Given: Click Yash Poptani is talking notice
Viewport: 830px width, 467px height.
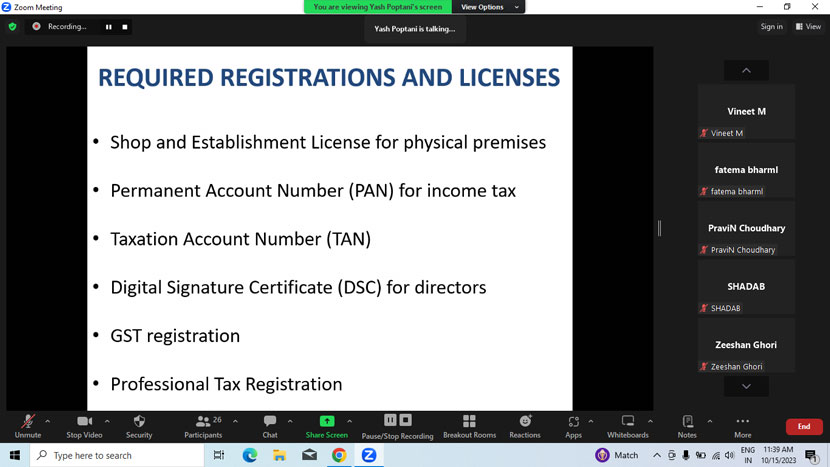Looking at the screenshot, I should (414, 29).
